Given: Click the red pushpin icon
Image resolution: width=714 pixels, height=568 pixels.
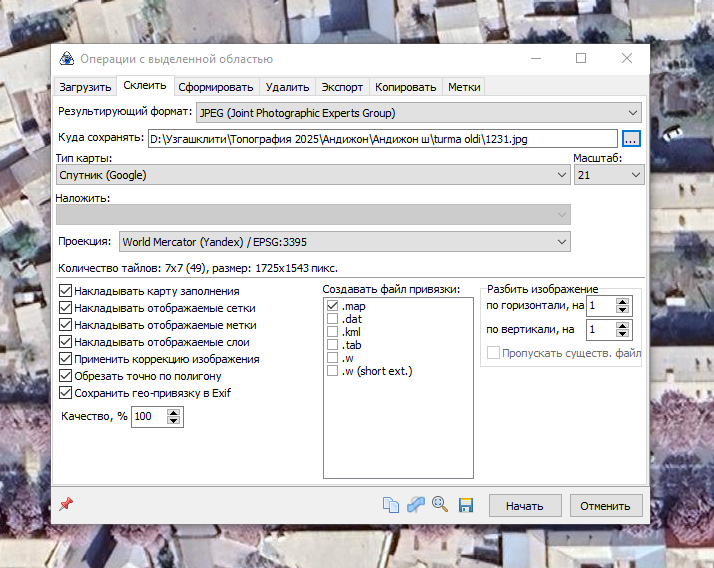Looking at the screenshot, I should pyautogui.click(x=66, y=504).
